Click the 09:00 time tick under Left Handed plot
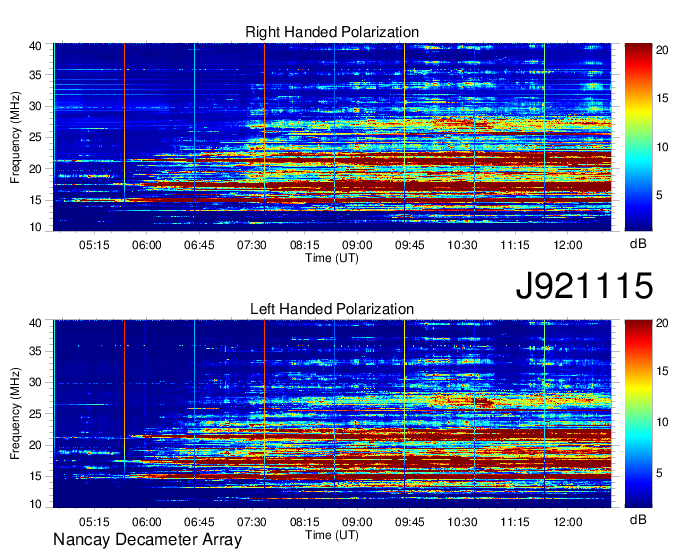680x552 pixels. [357, 522]
